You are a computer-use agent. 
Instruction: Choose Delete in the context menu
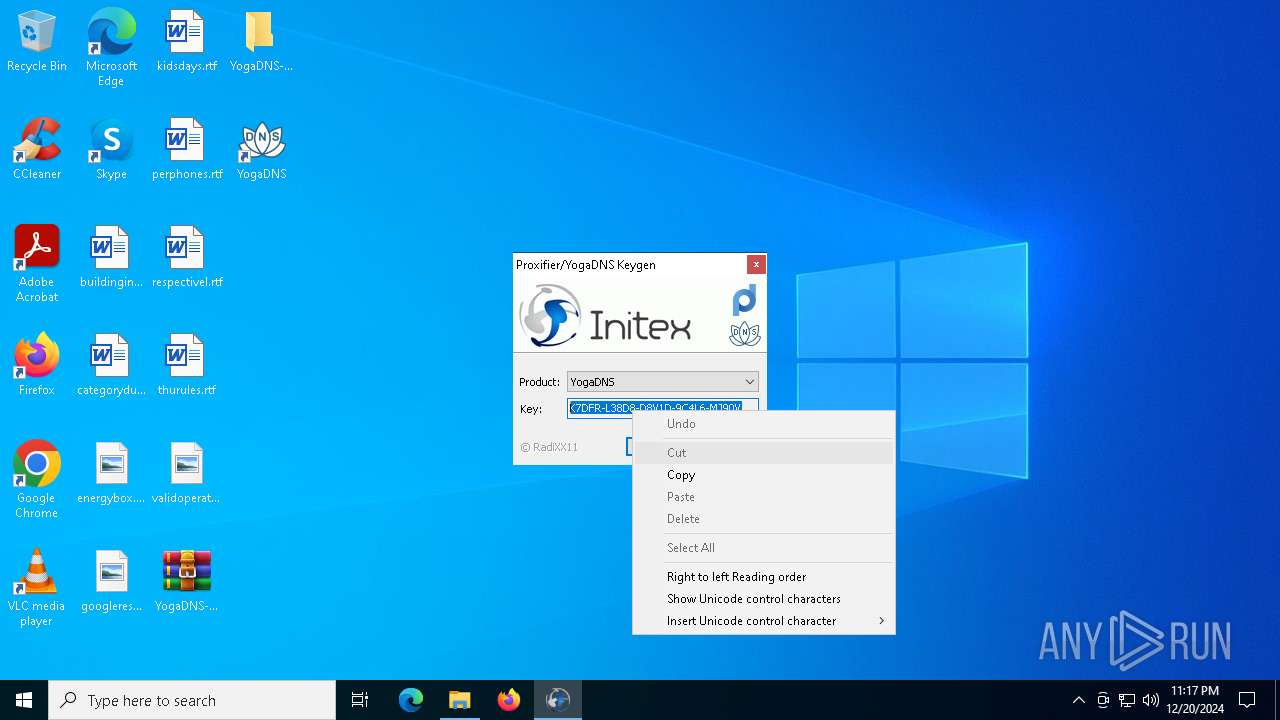[x=764, y=519]
